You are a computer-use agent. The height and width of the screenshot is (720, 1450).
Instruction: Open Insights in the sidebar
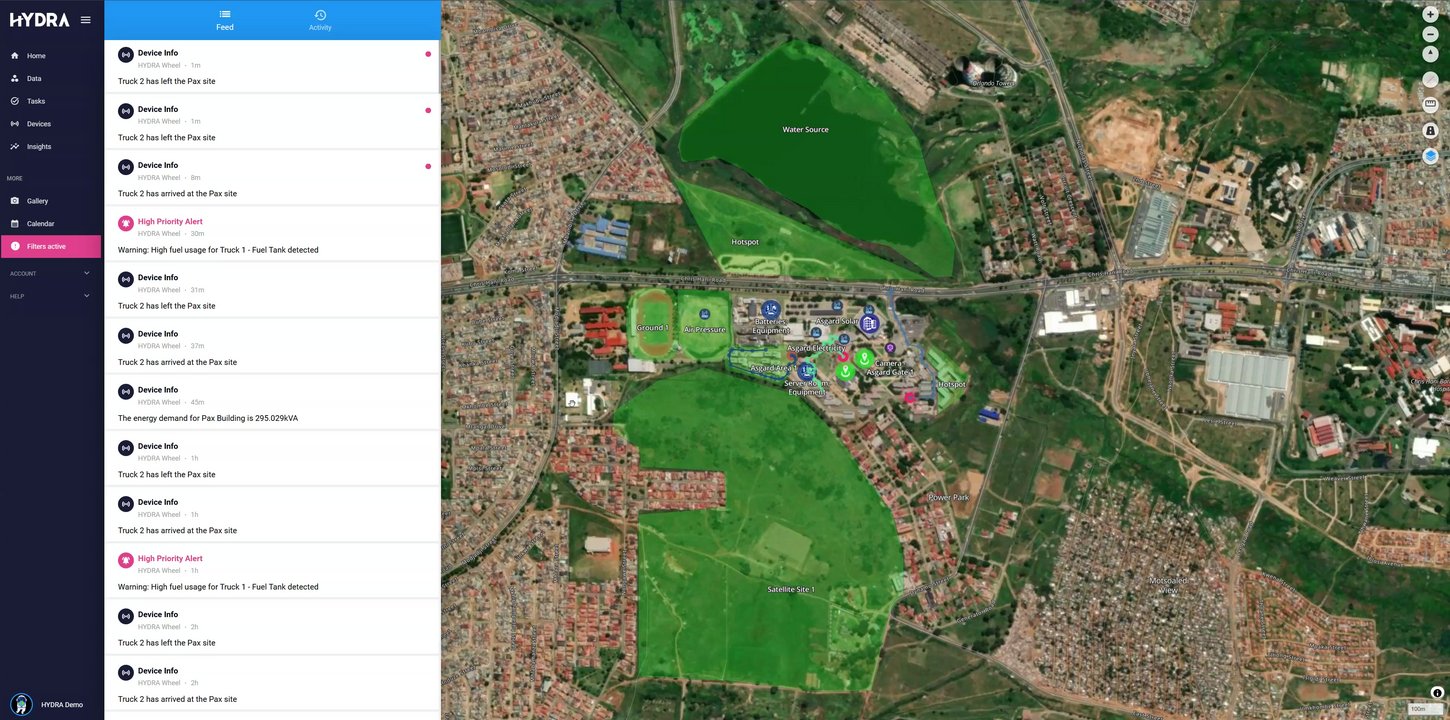tap(52, 147)
